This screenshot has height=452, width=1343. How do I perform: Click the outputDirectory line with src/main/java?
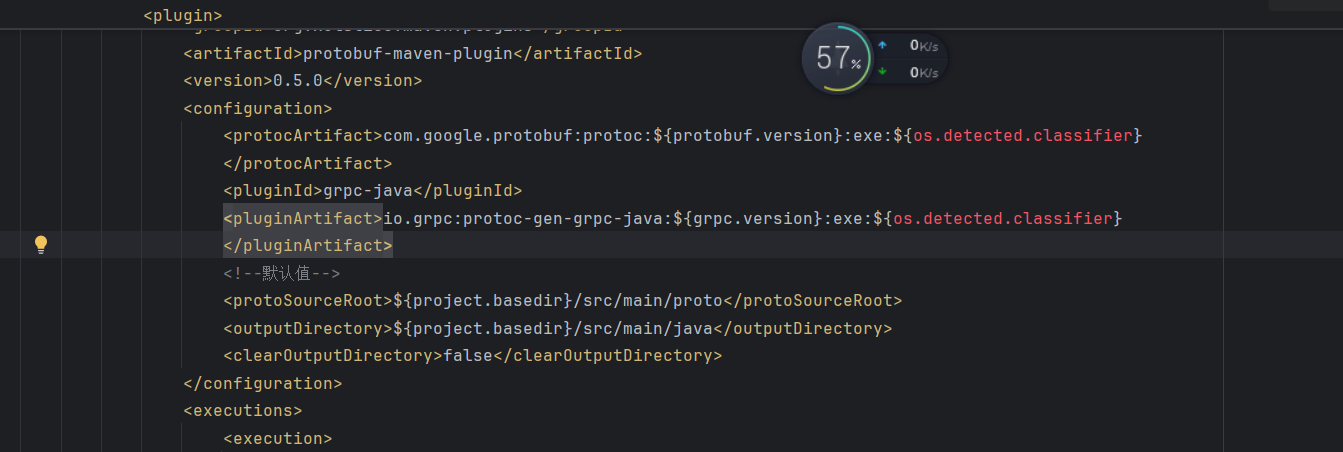[558, 328]
